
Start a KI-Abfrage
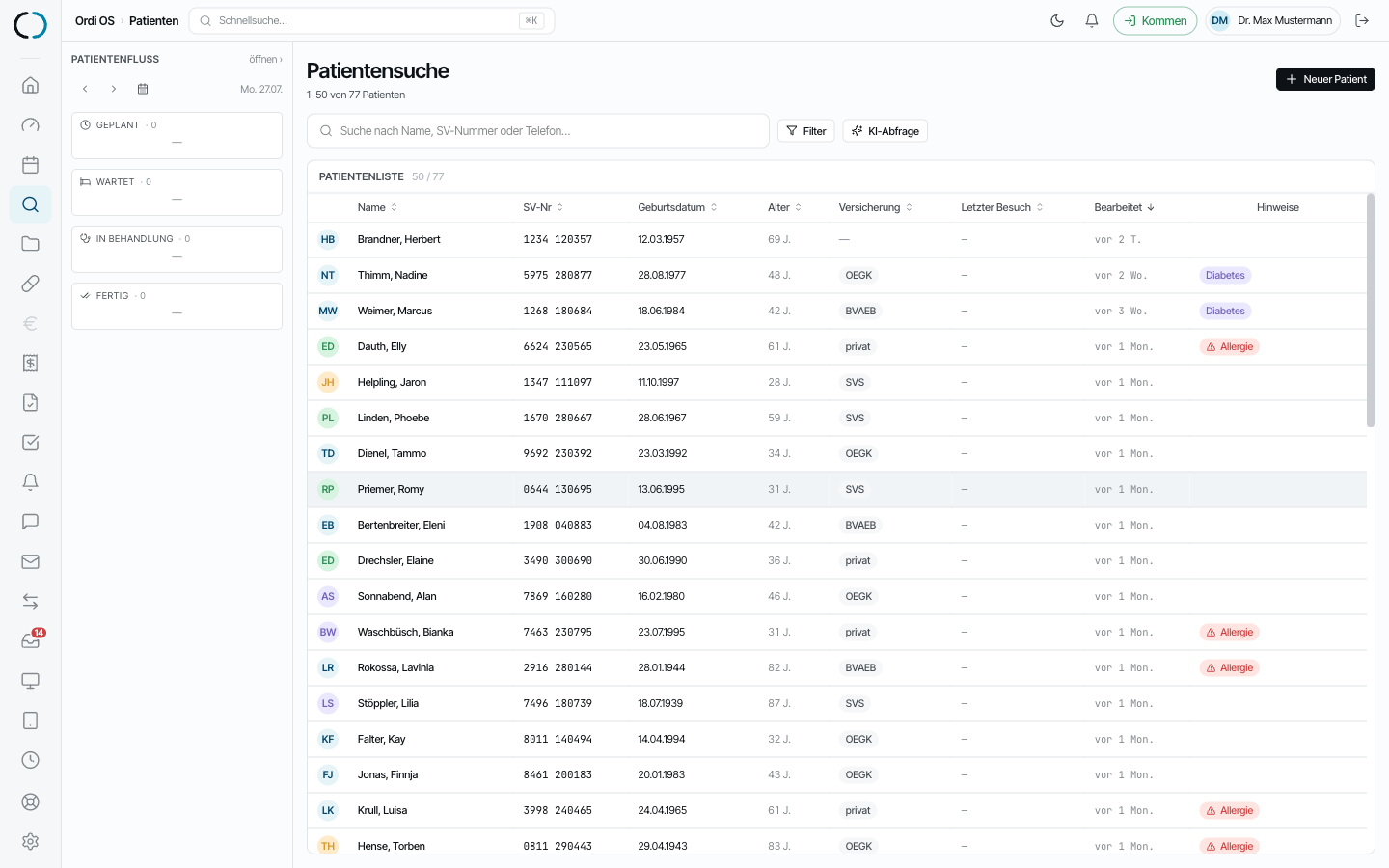coord(885,131)
